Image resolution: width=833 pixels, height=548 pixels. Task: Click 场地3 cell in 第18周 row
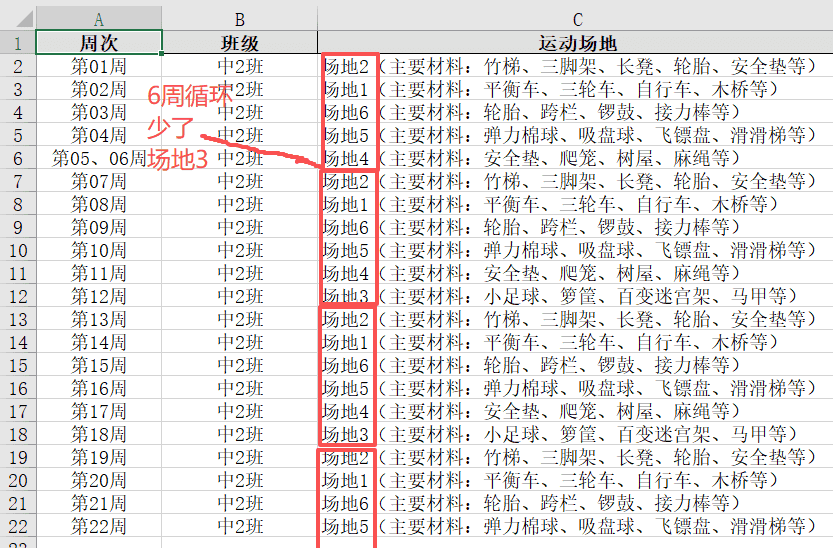[575, 434]
